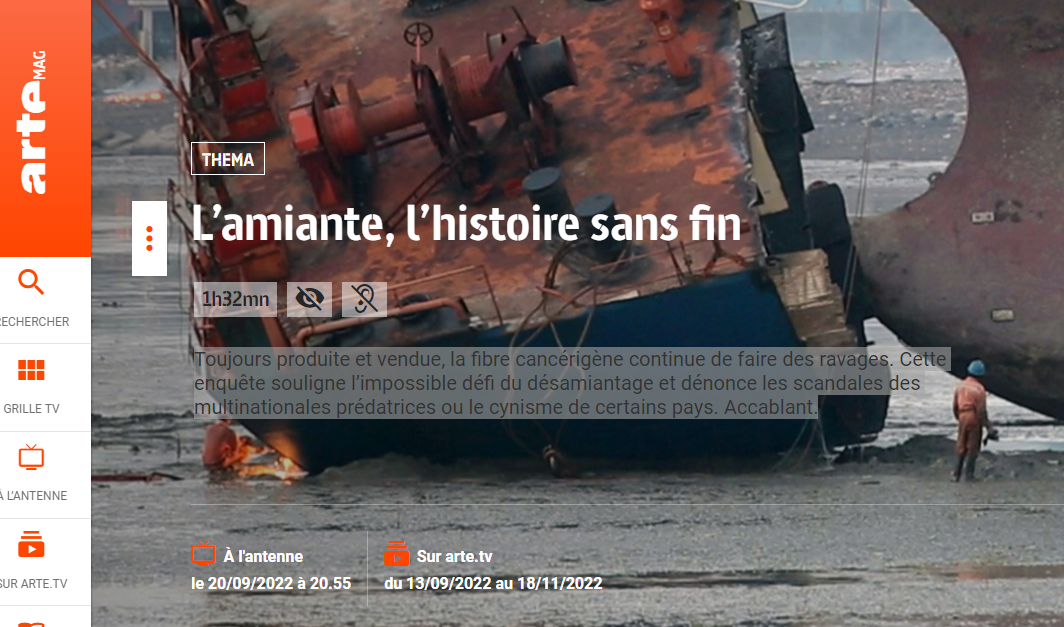1064x627 pixels.
Task: Click the THEMA category tag
Action: click(x=228, y=159)
